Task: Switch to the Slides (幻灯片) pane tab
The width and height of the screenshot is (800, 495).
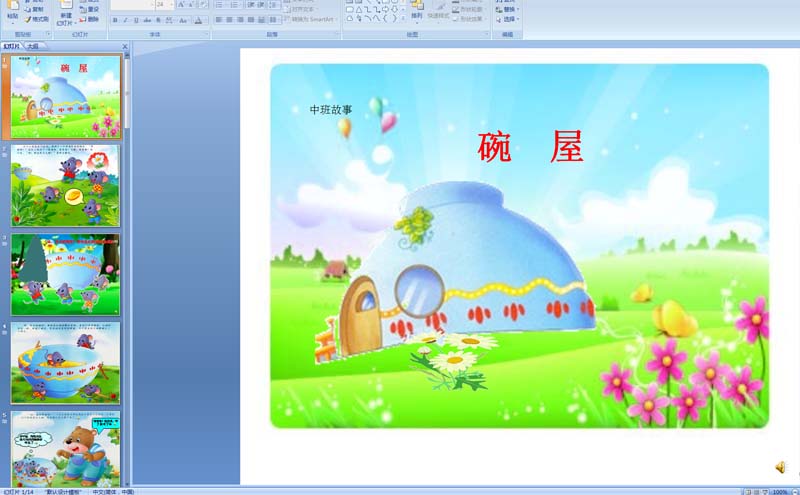Action: coord(11,46)
